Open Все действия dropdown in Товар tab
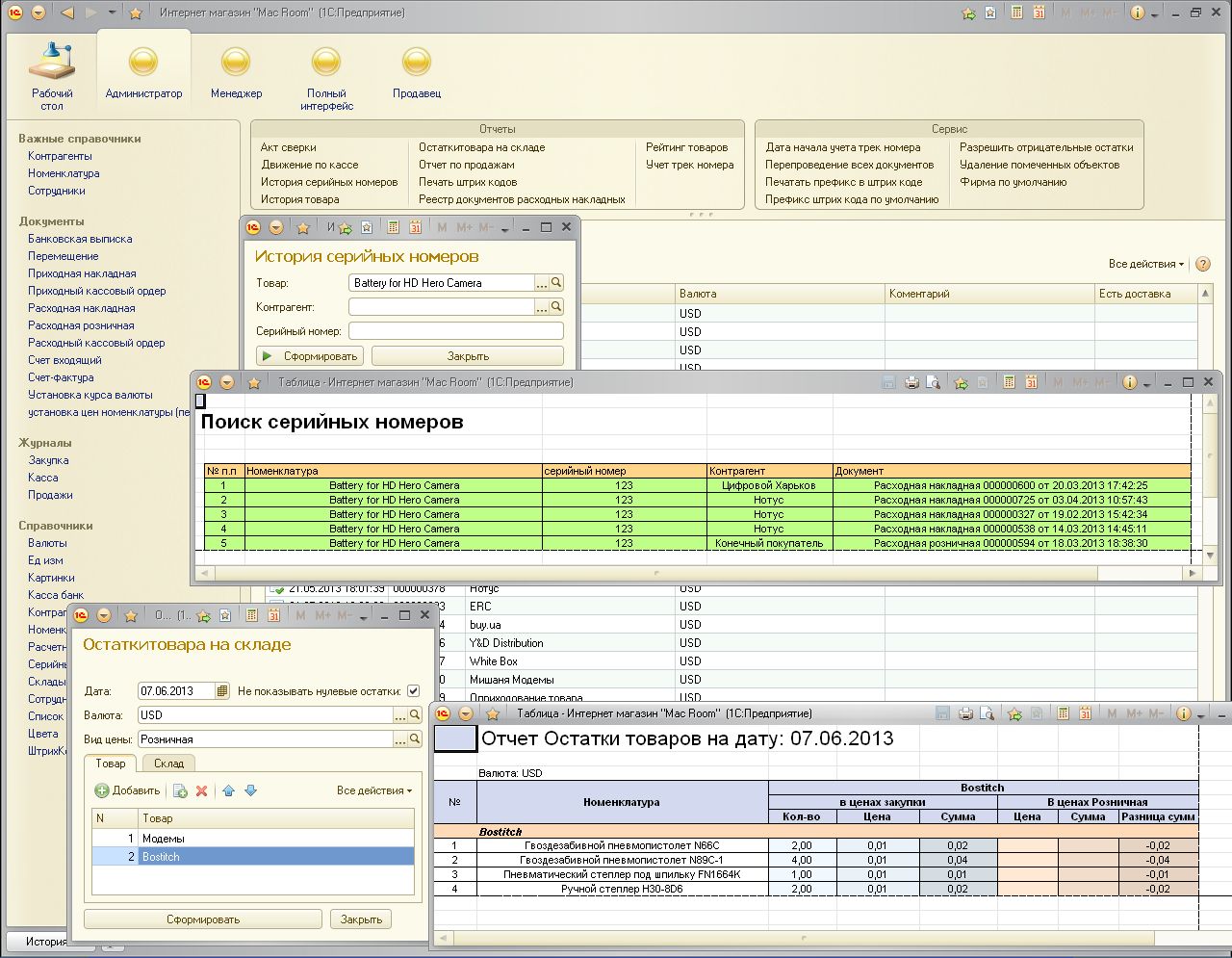1232x958 pixels. pyautogui.click(x=374, y=790)
